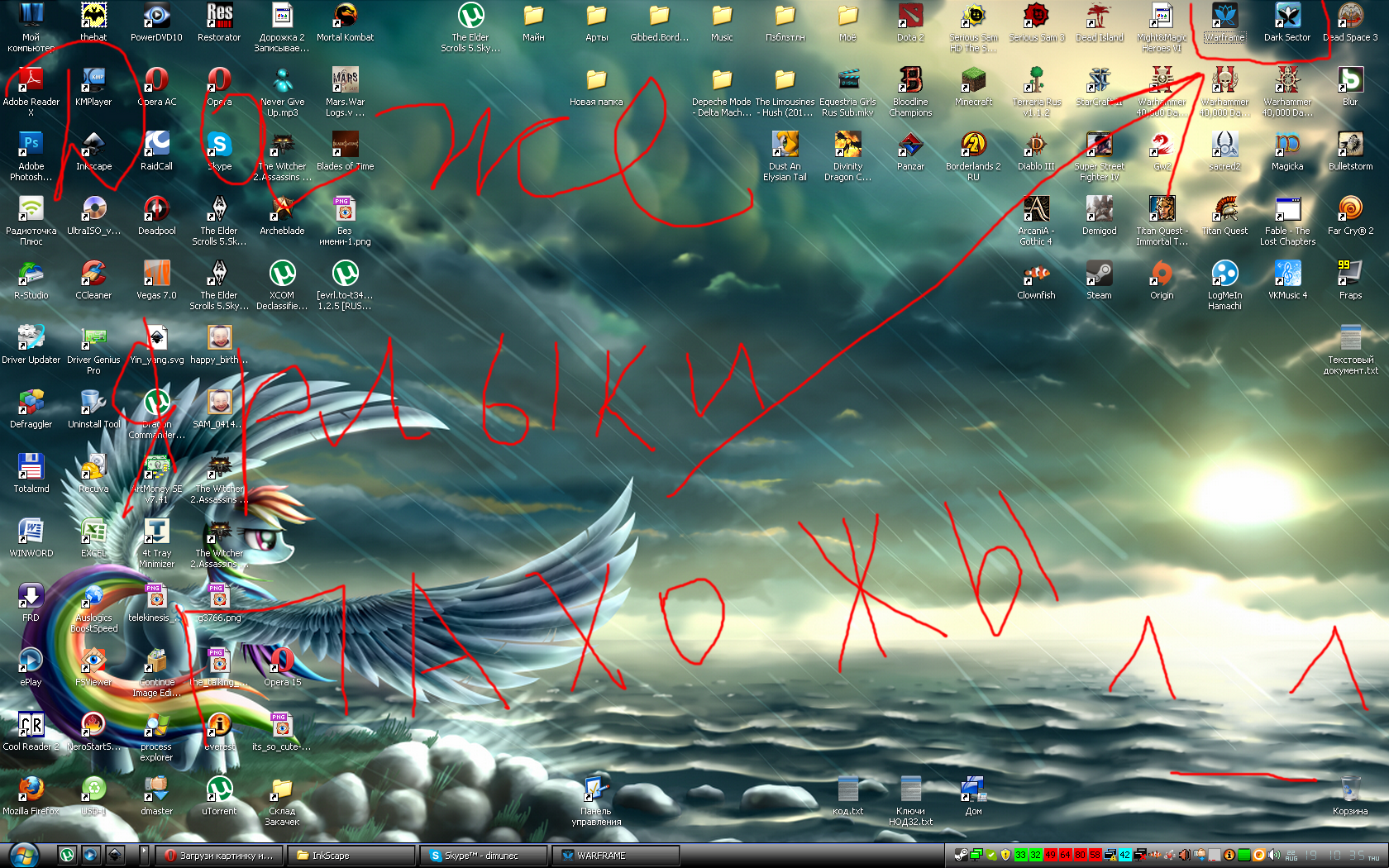Select the Мой компьютер icon
Image resolution: width=1389 pixels, height=868 pixels.
(x=31, y=28)
